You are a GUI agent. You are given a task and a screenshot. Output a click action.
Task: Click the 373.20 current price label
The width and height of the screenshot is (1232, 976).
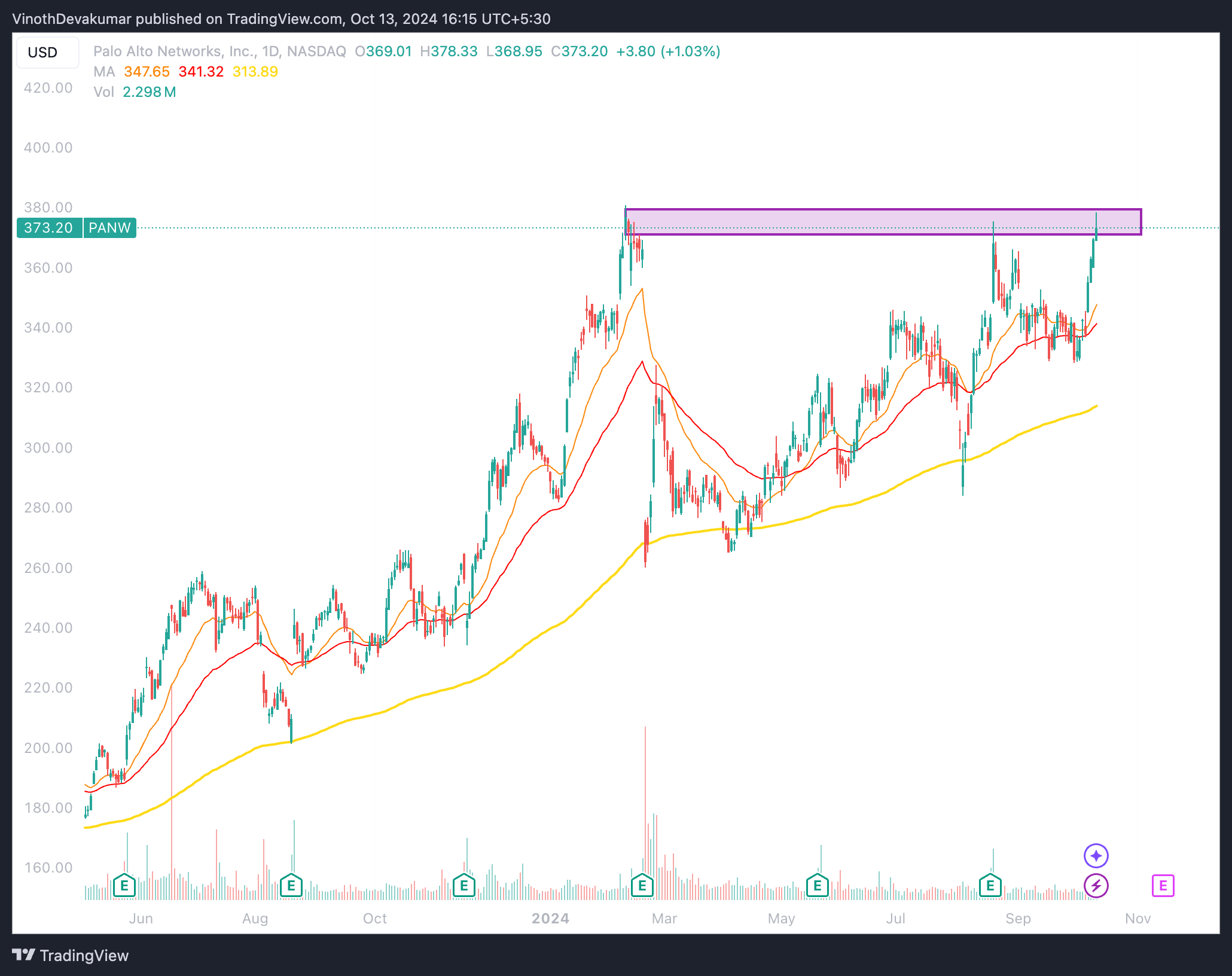click(49, 228)
